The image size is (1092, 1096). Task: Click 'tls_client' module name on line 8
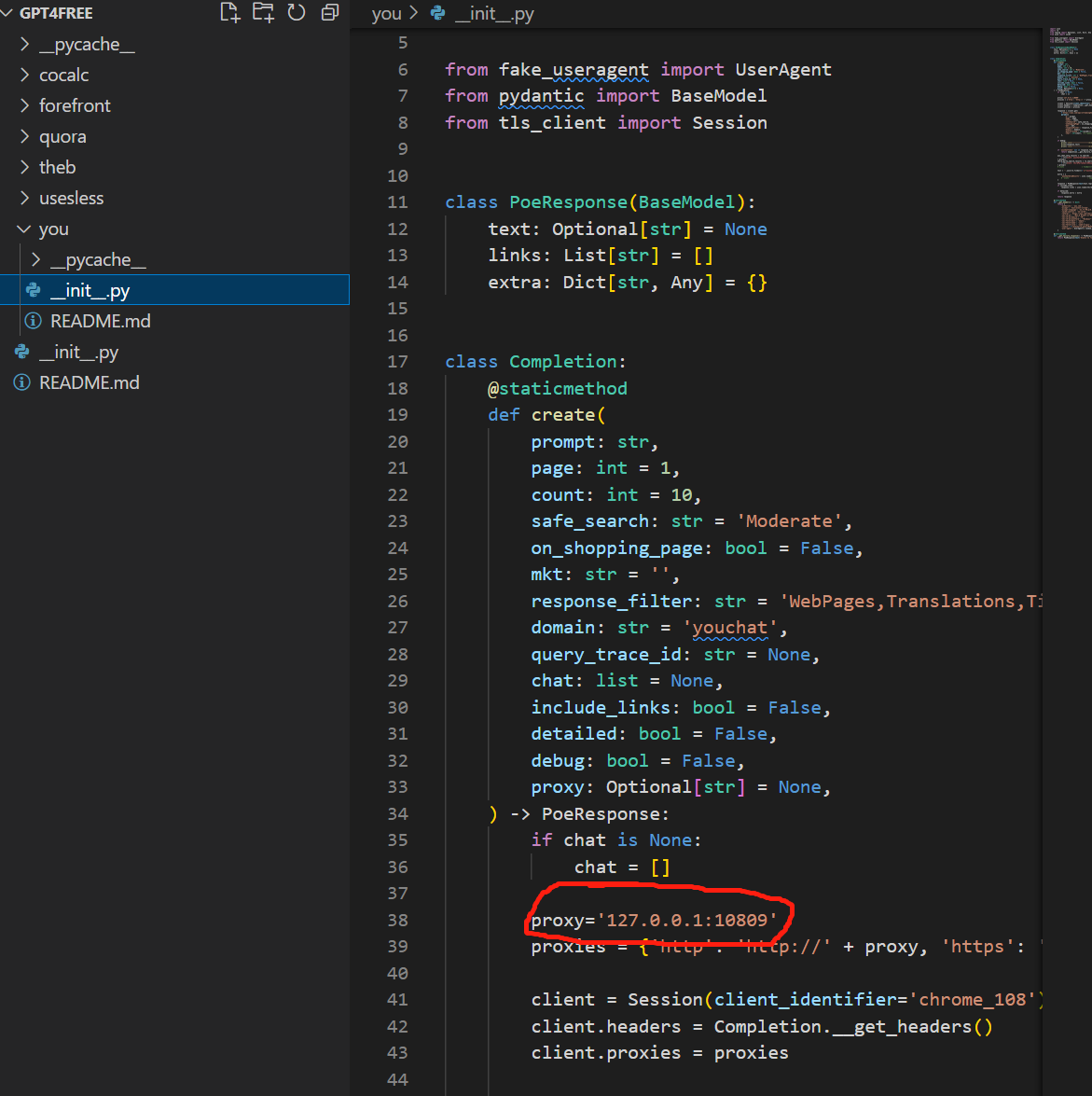(x=552, y=122)
